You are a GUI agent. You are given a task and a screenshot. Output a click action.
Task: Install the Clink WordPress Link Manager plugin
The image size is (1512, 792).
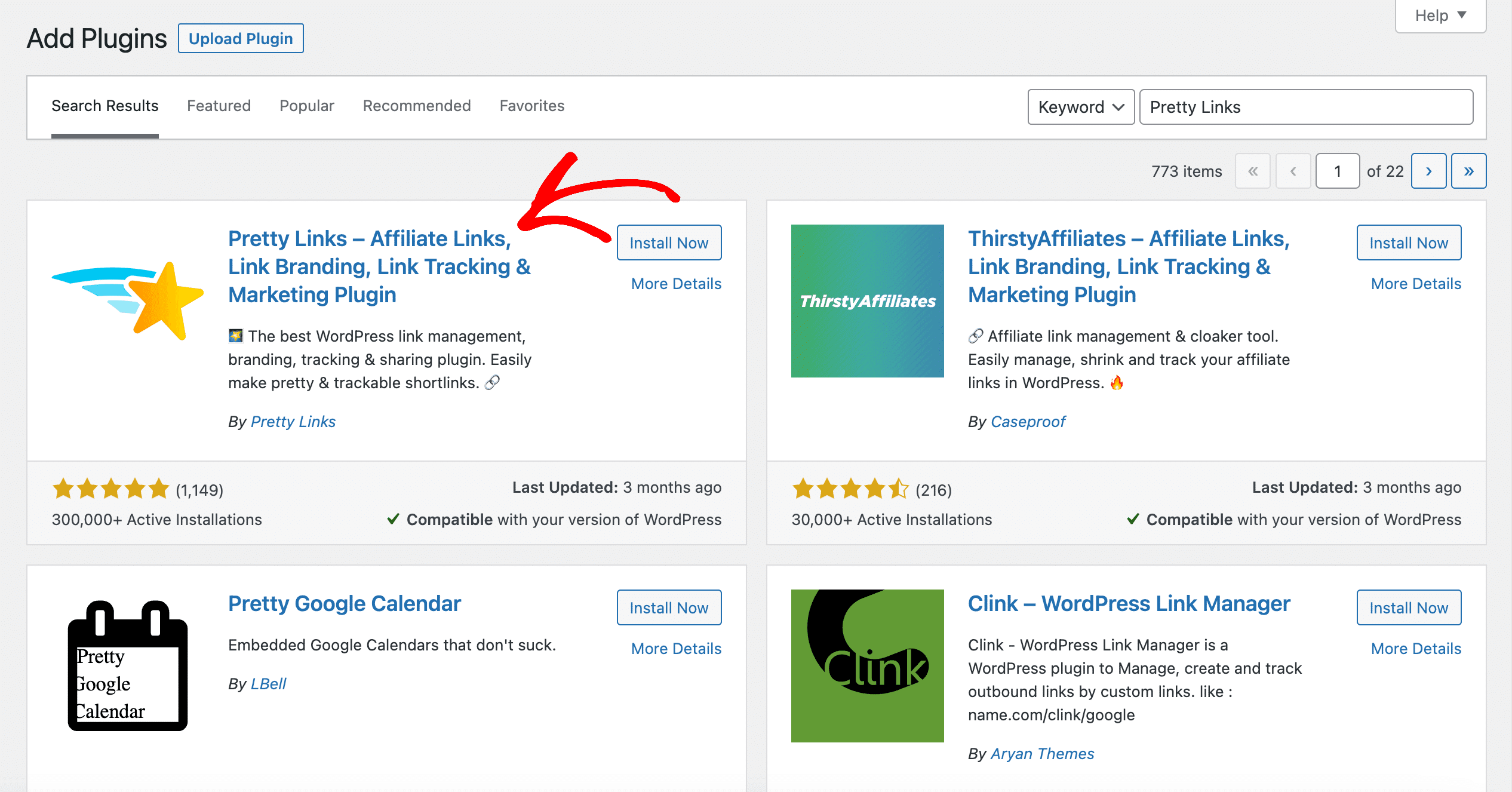[x=1409, y=608]
